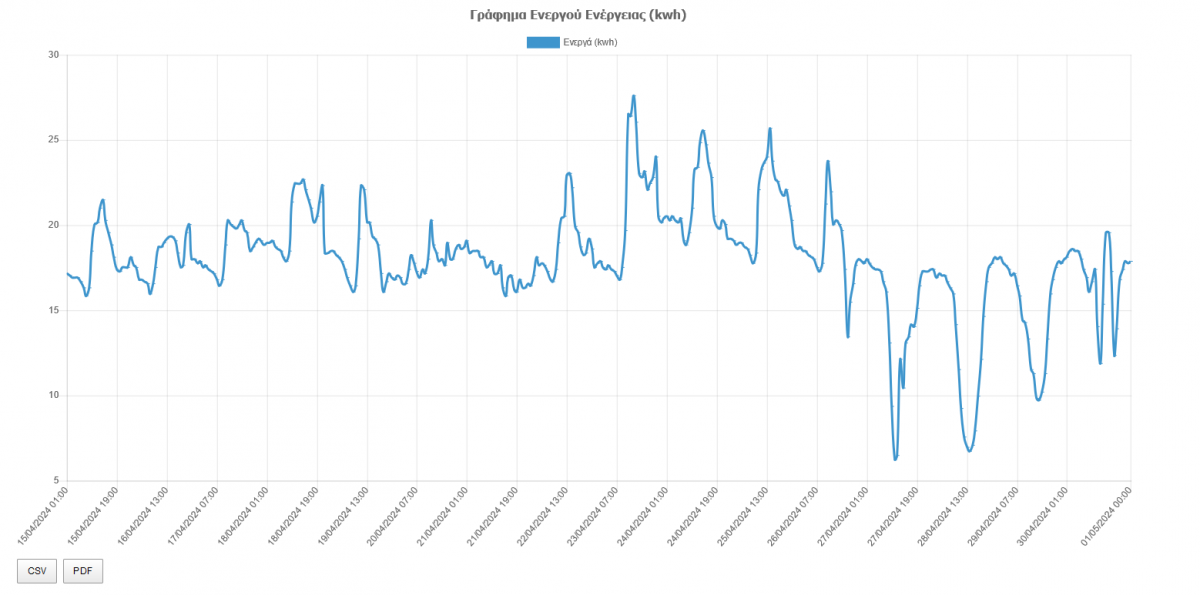Click the x-axis label 01/05/2024 00:00

[x=1108, y=515]
